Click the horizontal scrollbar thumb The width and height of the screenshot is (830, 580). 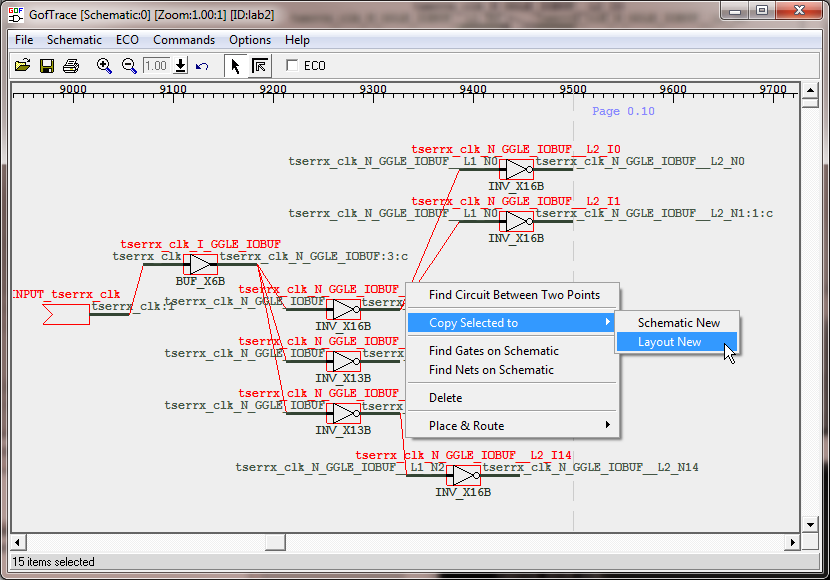click(x=274, y=542)
